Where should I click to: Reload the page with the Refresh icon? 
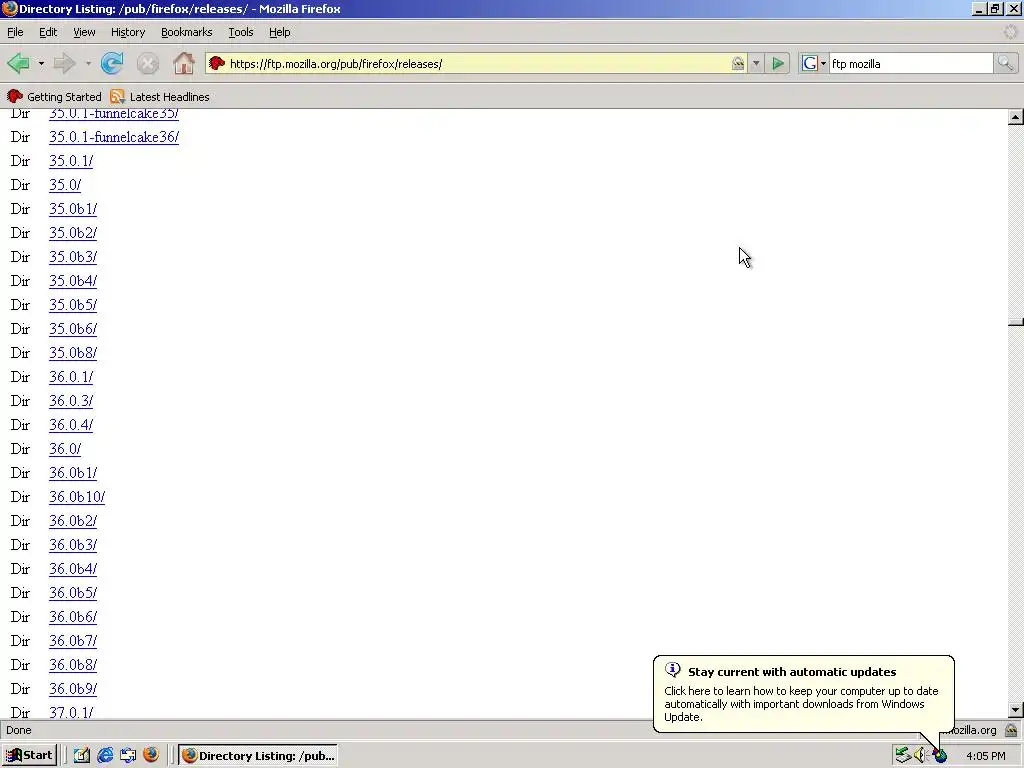coord(112,63)
